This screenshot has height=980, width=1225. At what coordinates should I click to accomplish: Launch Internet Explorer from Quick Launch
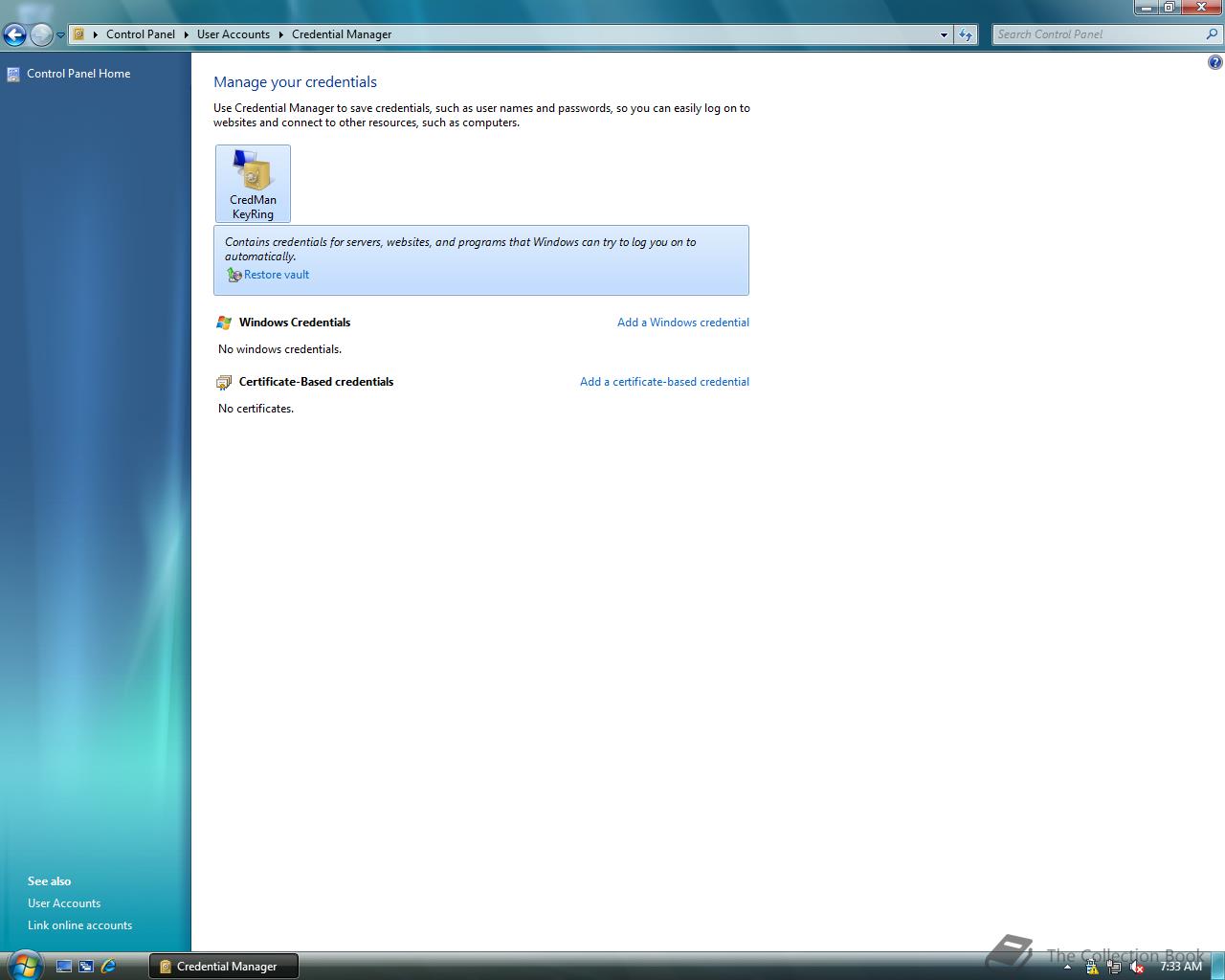tap(108, 967)
